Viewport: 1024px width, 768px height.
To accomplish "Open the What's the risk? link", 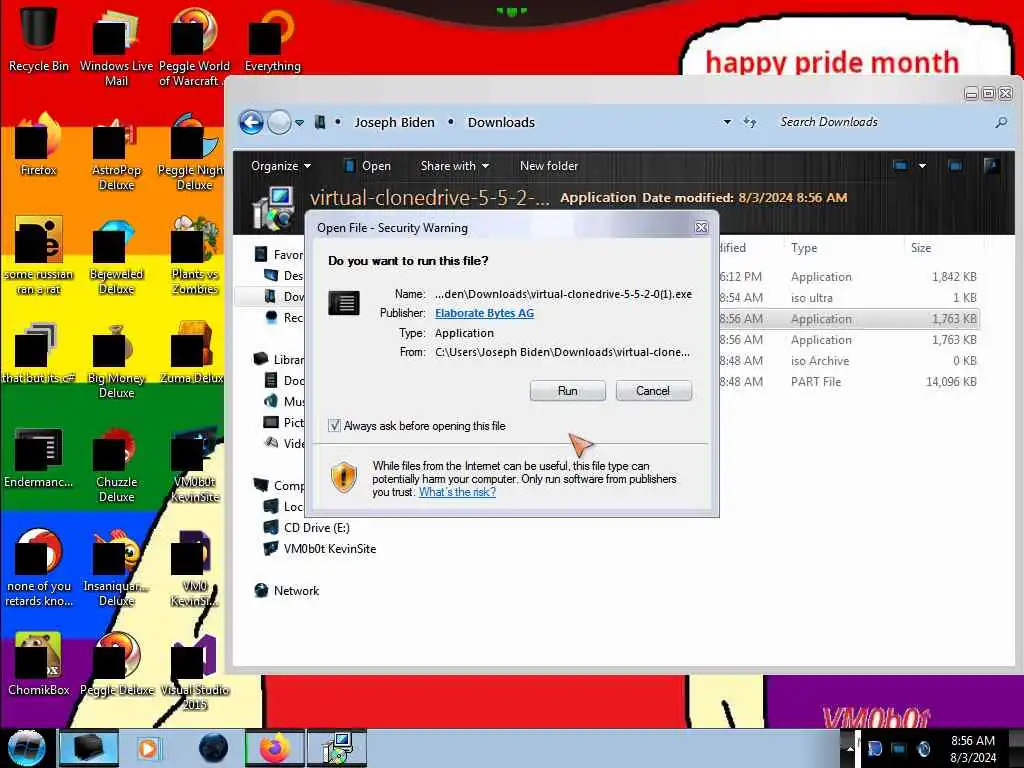I will click(457, 492).
